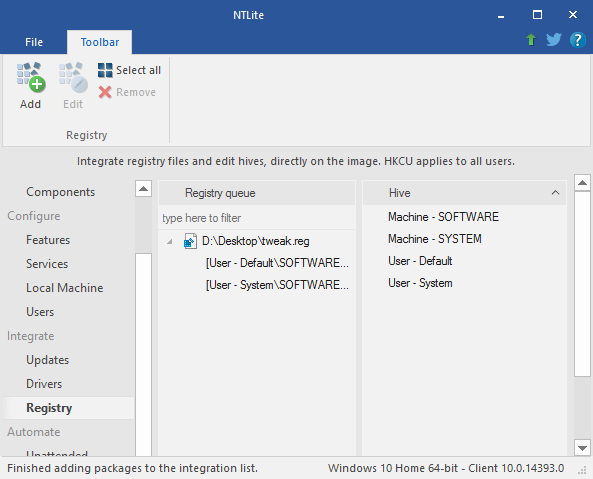The image size is (593, 479).
Task: Click 'Windows 10 Home 64-bit' status text
Action: (446, 468)
